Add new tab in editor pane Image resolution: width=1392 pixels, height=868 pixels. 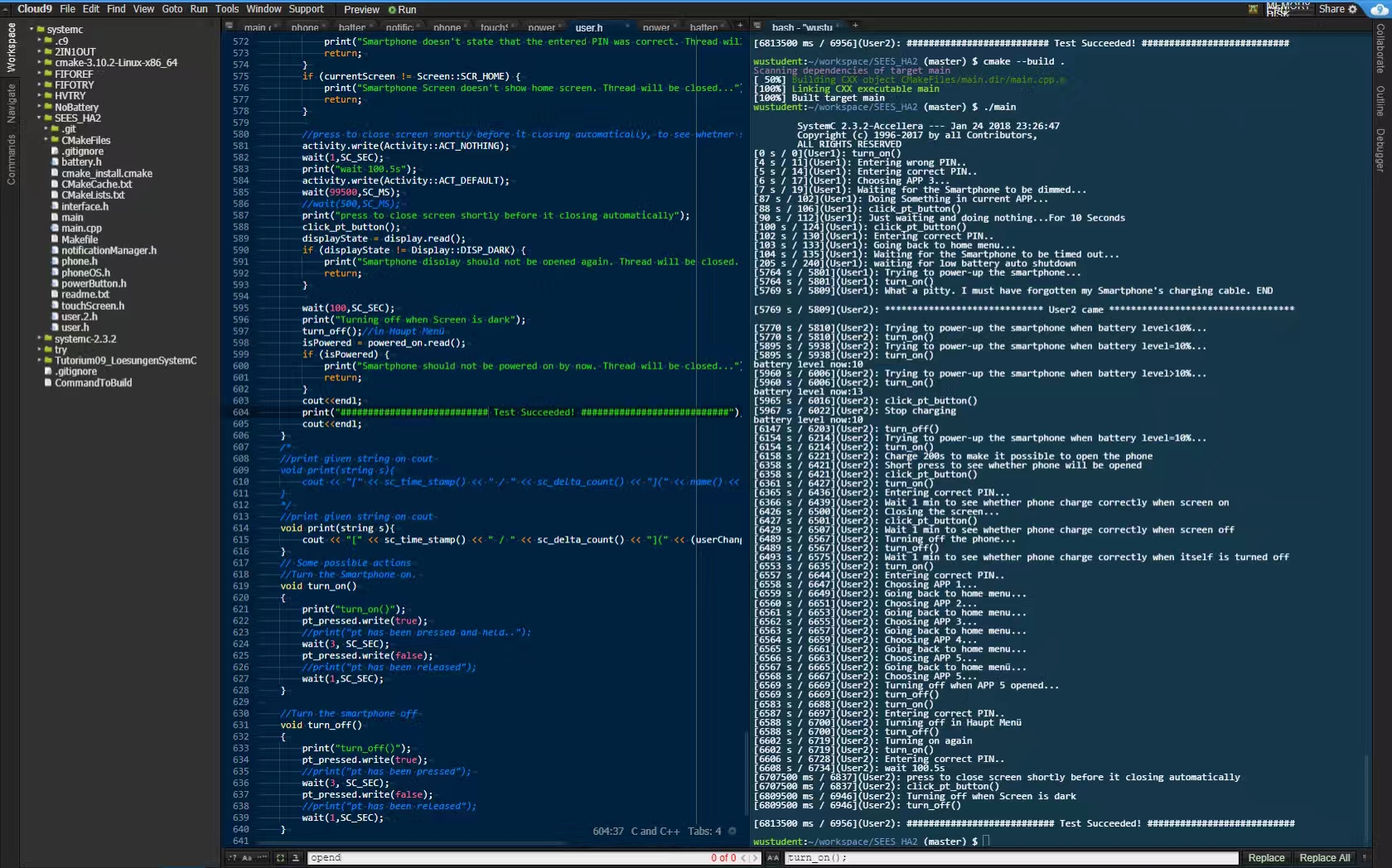(740, 26)
